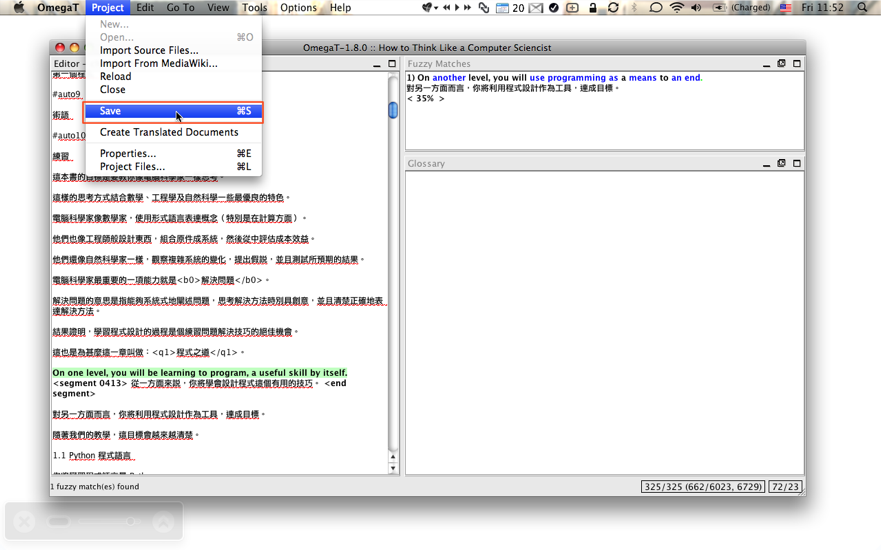Click inside the segment 0413 translation field
Screen dimensions: 881x550
pos(222,383)
